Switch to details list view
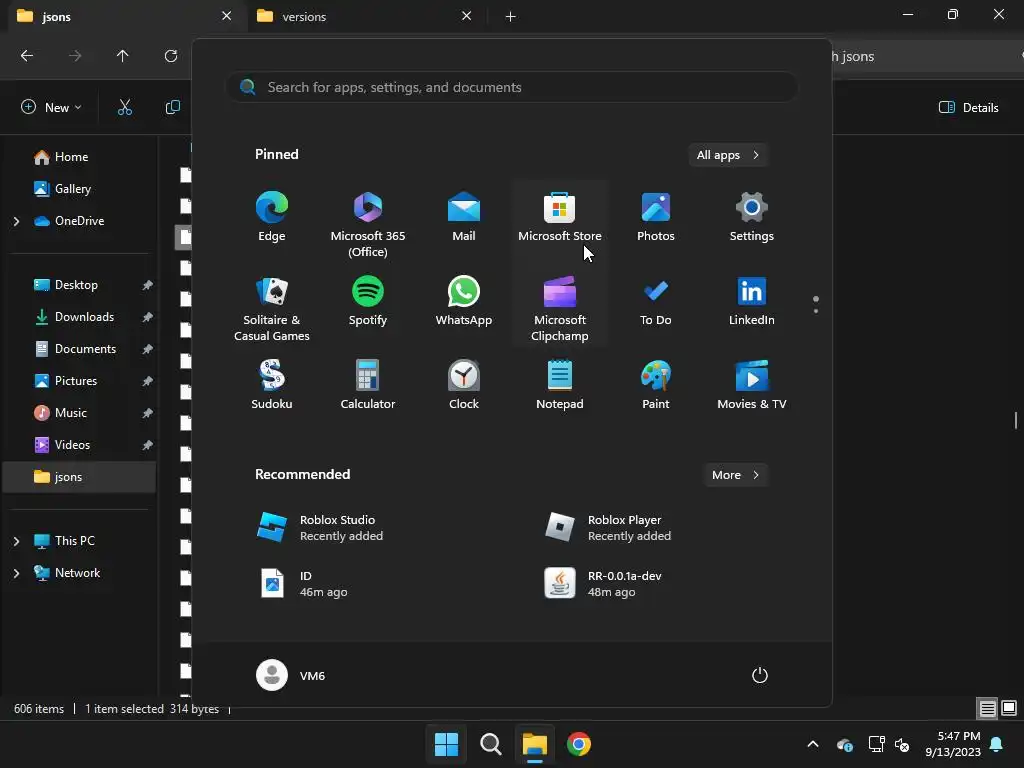The width and height of the screenshot is (1024, 768). click(x=987, y=708)
